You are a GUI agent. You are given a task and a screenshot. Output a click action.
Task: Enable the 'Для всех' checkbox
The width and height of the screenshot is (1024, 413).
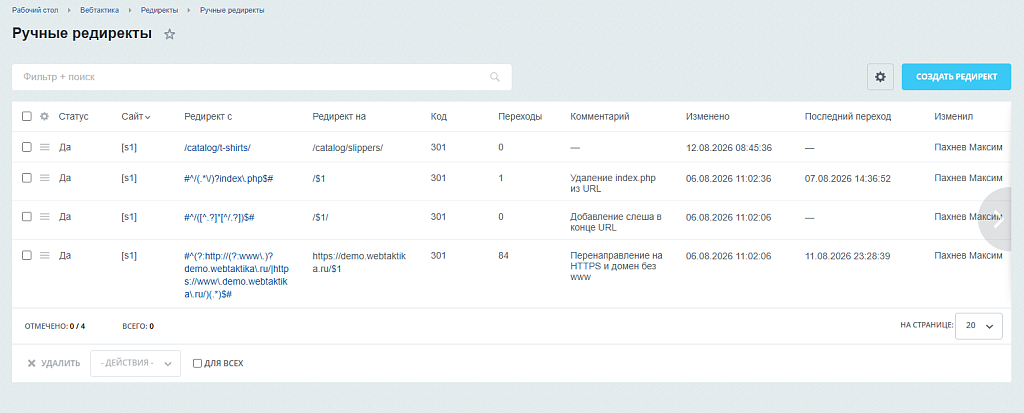point(197,363)
